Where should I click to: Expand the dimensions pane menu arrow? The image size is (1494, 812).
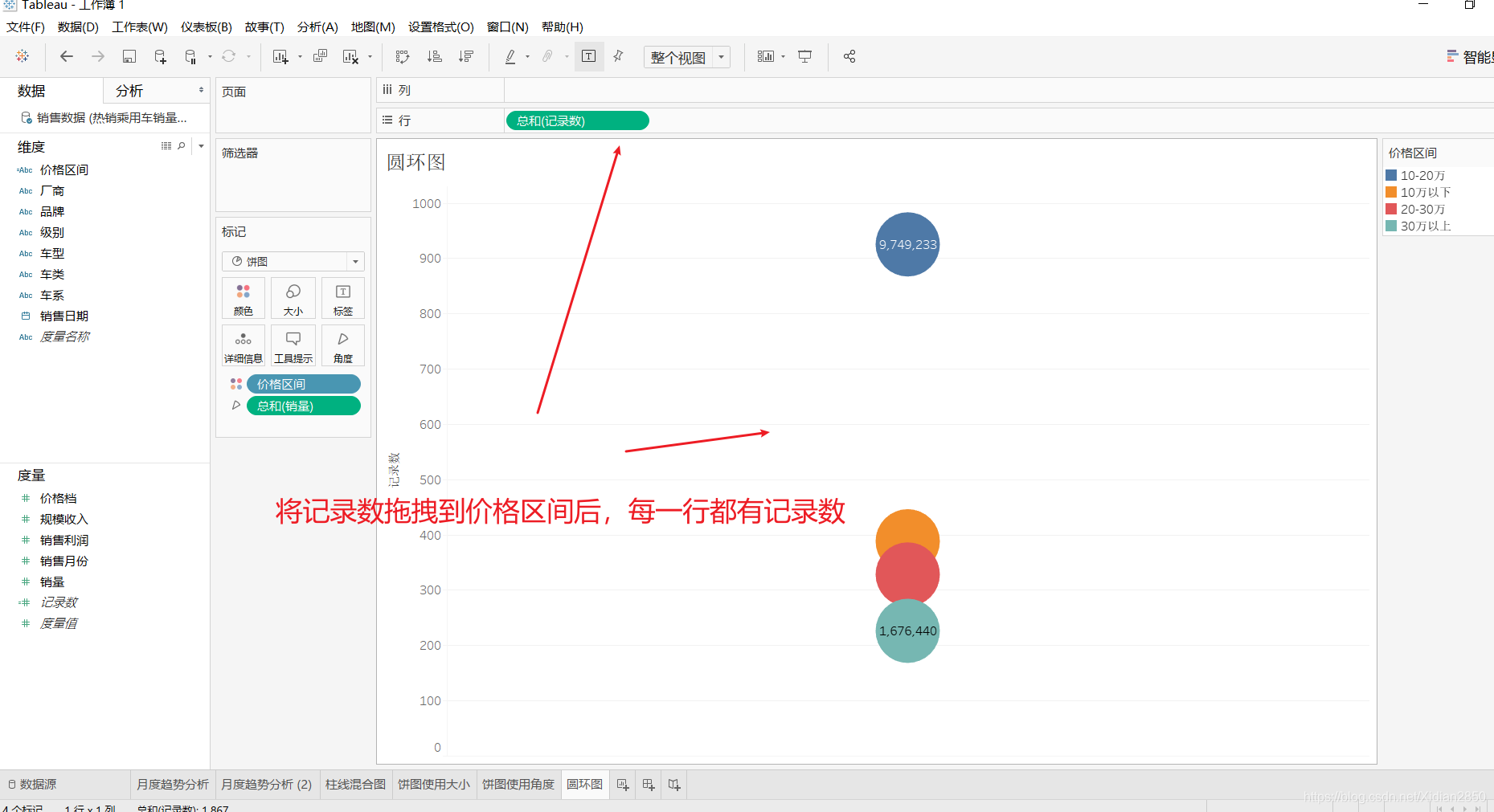(x=201, y=146)
